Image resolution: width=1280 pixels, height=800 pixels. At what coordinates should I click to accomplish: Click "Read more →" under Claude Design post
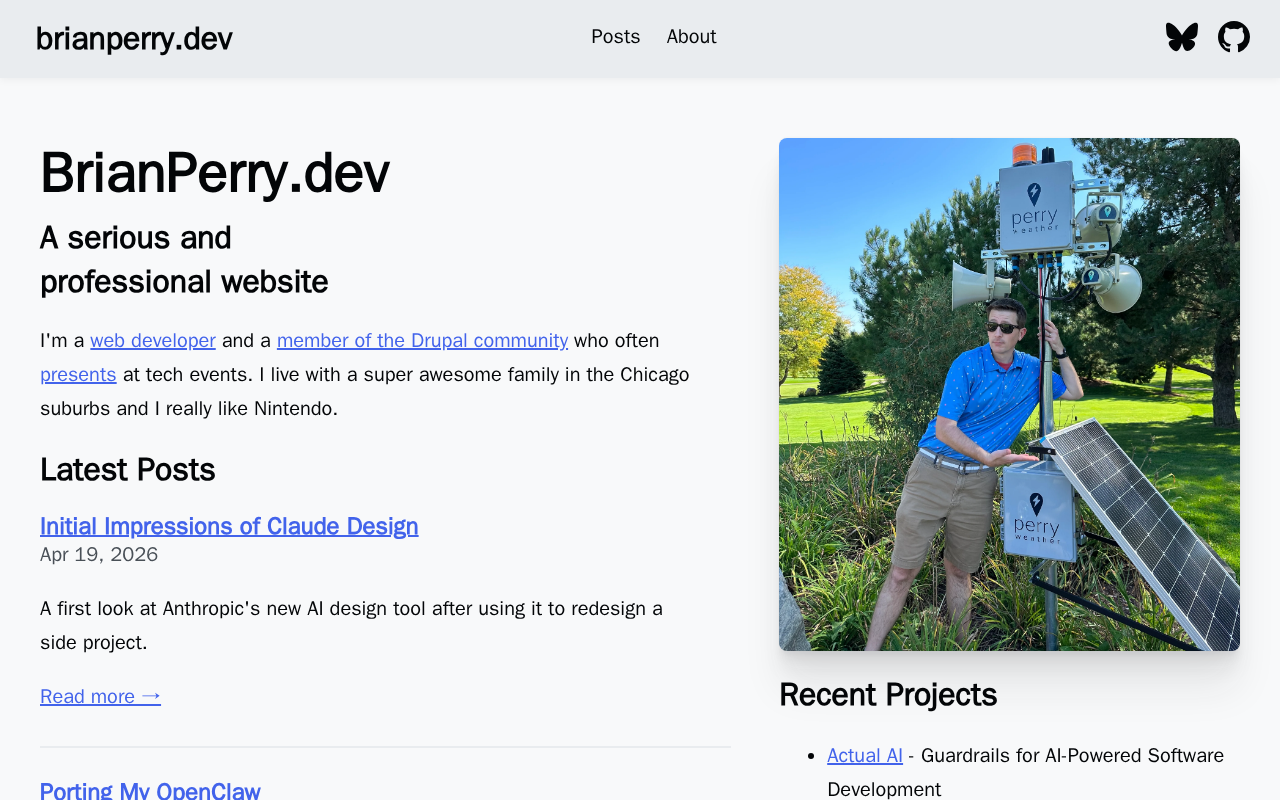pos(100,696)
